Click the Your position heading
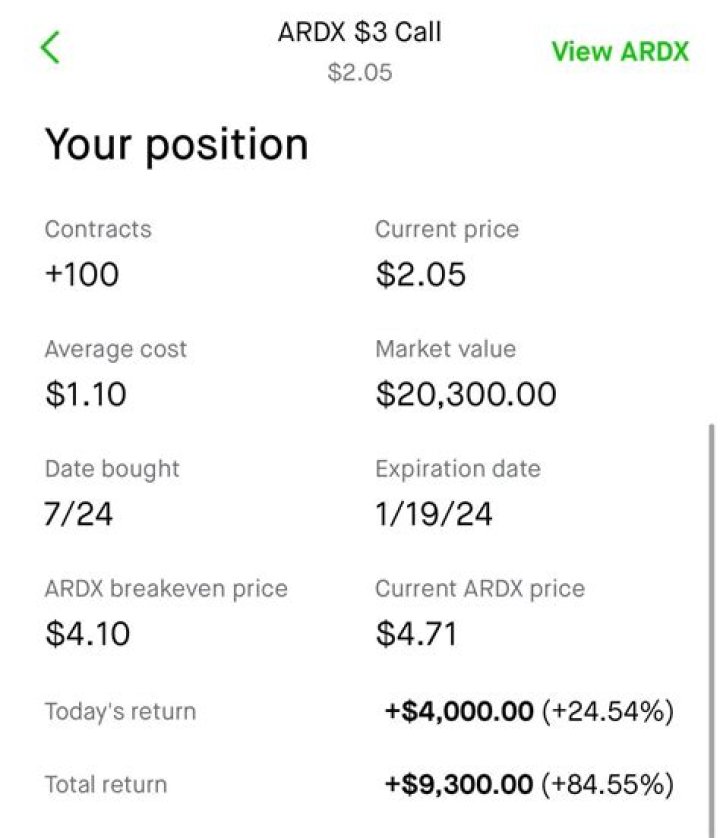 [176, 145]
